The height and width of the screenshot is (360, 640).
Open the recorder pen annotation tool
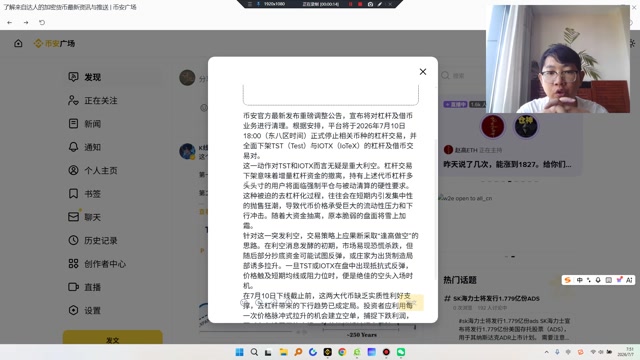pos(380,4)
